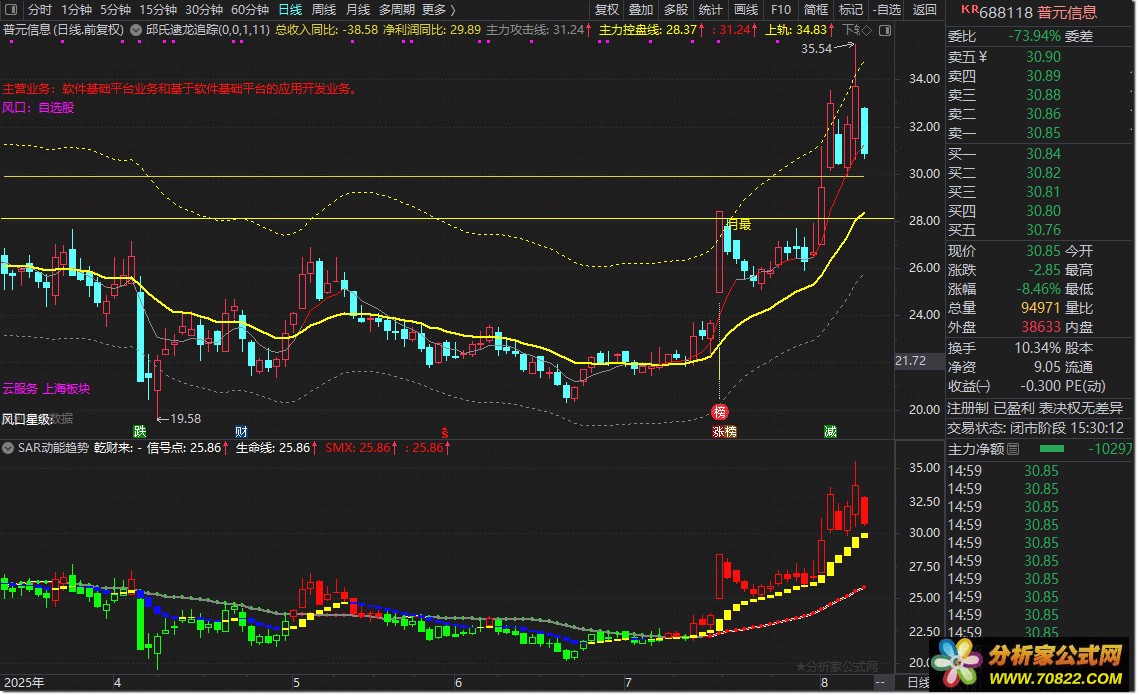
Task: Click the 标记 mark button
Action: click(851, 9)
